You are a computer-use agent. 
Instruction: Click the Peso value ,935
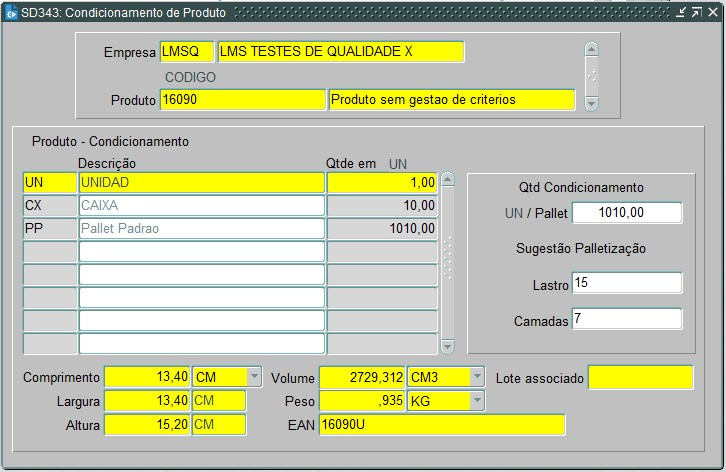[363, 401]
